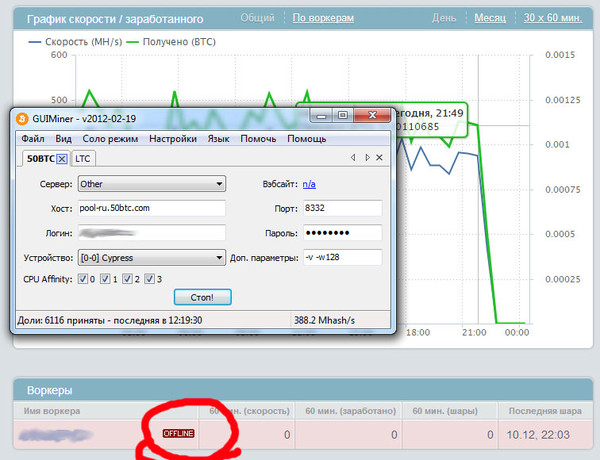Toggle CPU Affinity checkbox 3
Screen dimensions: 600x460
tap(149, 279)
